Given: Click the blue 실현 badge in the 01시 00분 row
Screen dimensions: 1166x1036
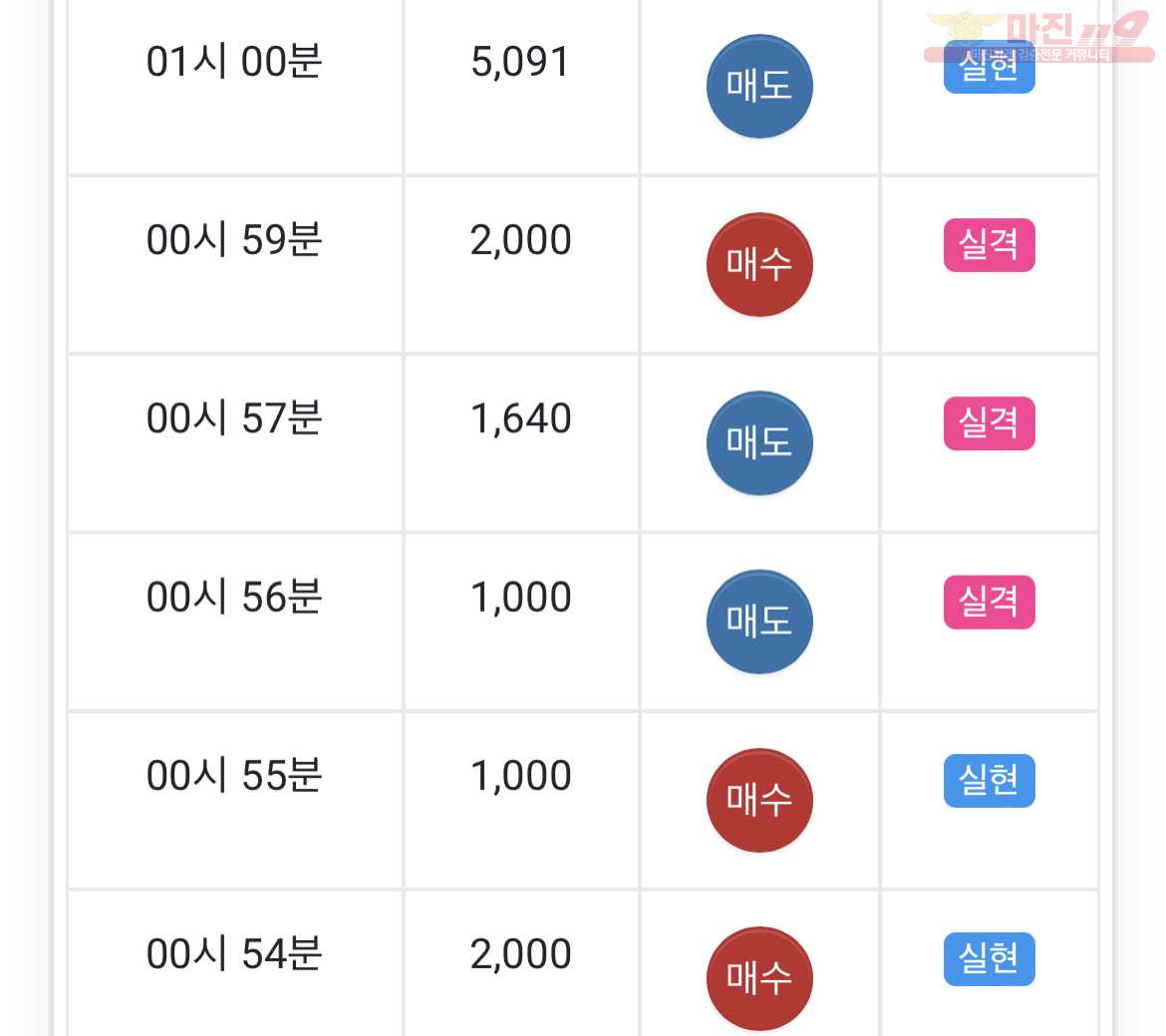Looking at the screenshot, I should coord(989,67).
